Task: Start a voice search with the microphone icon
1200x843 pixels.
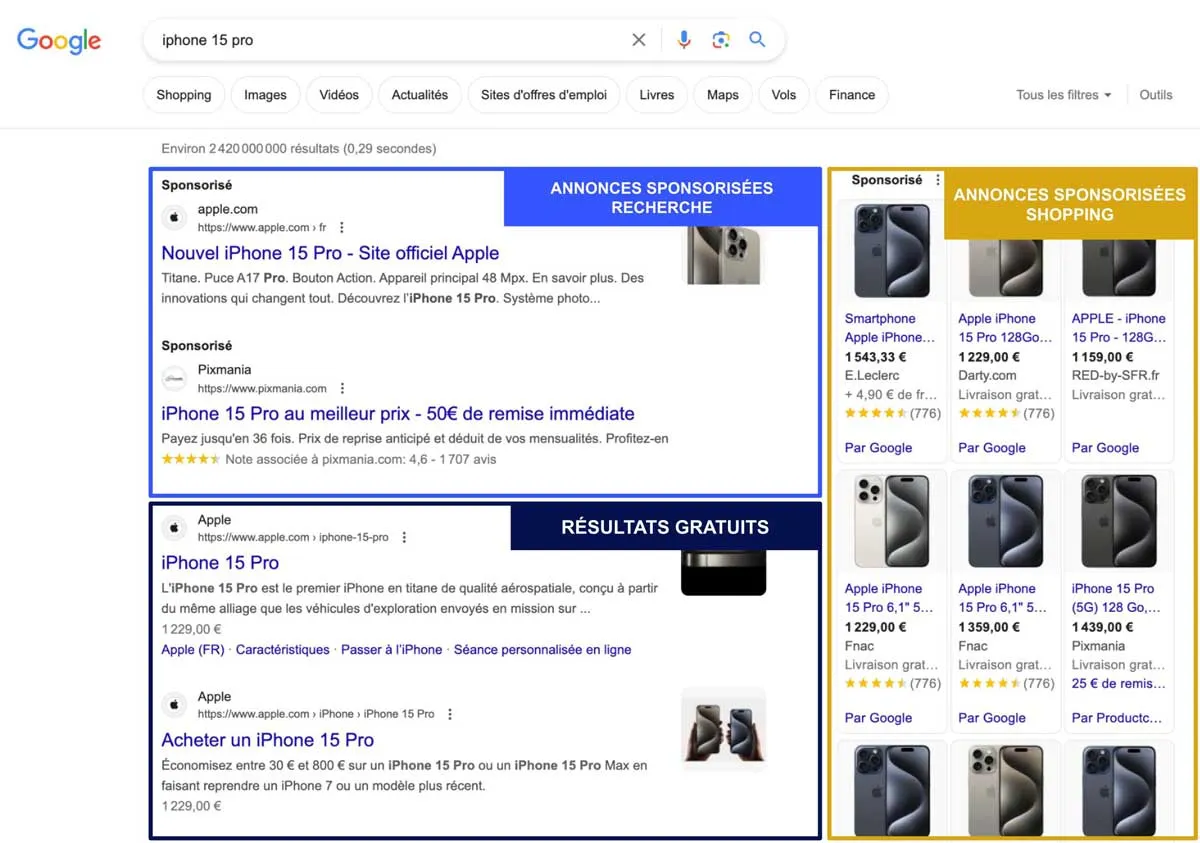Action: point(684,39)
